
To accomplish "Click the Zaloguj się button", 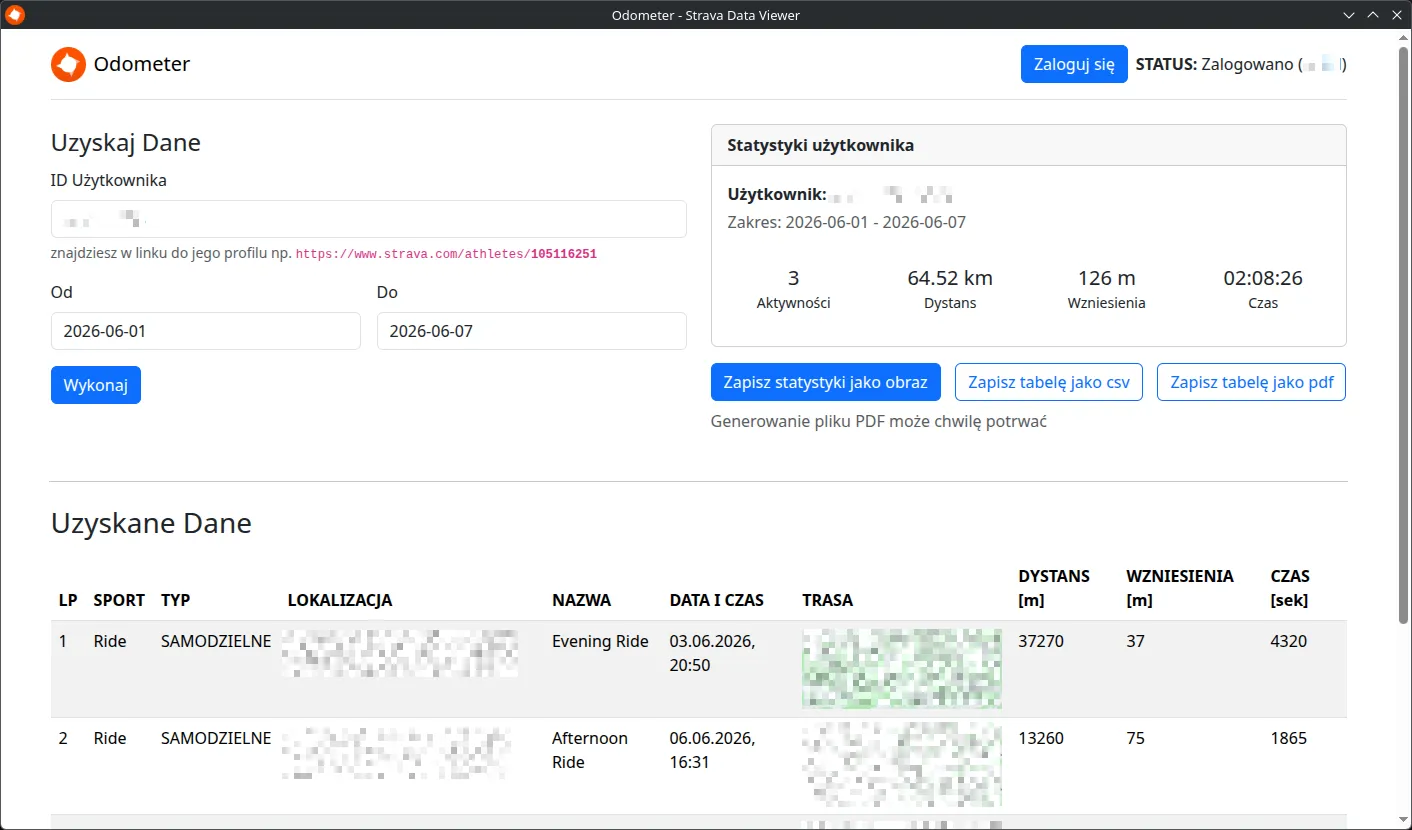I will [x=1074, y=64].
